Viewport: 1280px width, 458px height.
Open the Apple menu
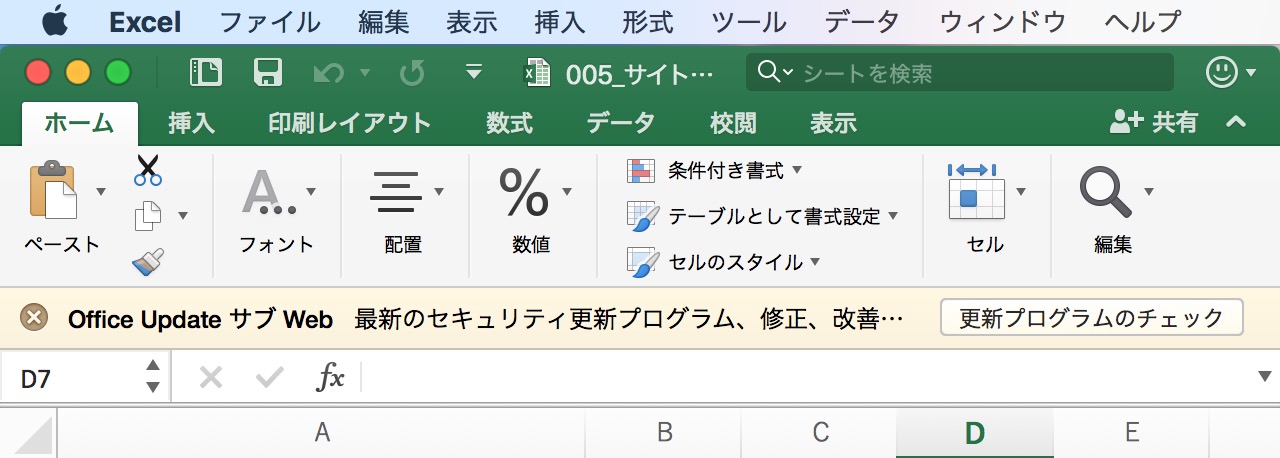click(54, 20)
